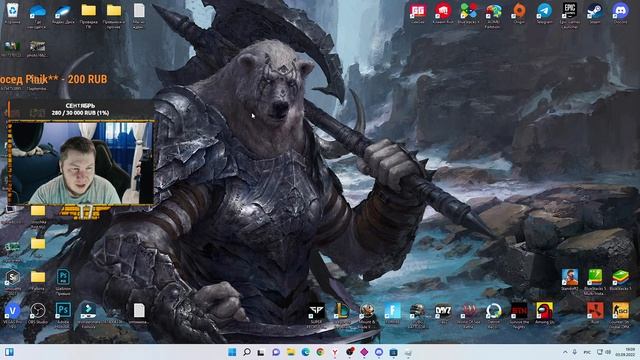Viewport: 640px width, 360px height.
Task: Open network and volume quick settings
Action: click(x=604, y=352)
